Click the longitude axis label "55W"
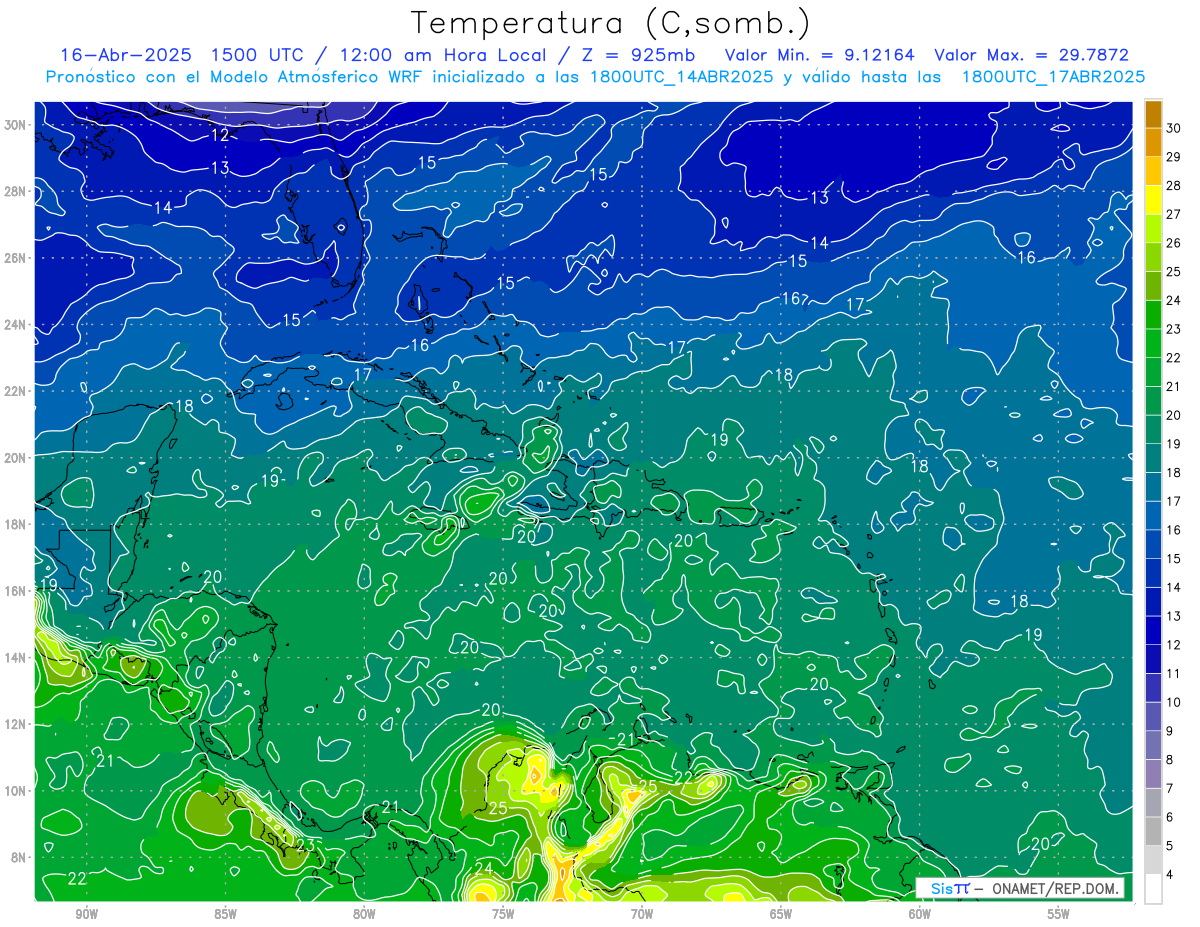Image resolution: width=1200 pixels, height=927 pixels. coord(1059,914)
